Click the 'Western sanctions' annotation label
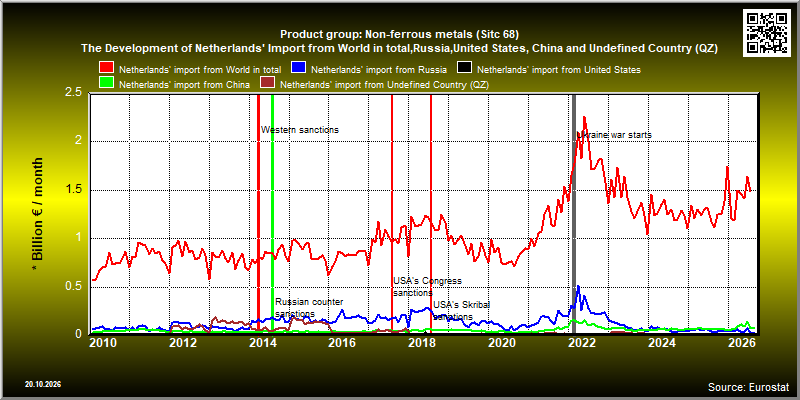This screenshot has height=400, width=800. [300, 130]
